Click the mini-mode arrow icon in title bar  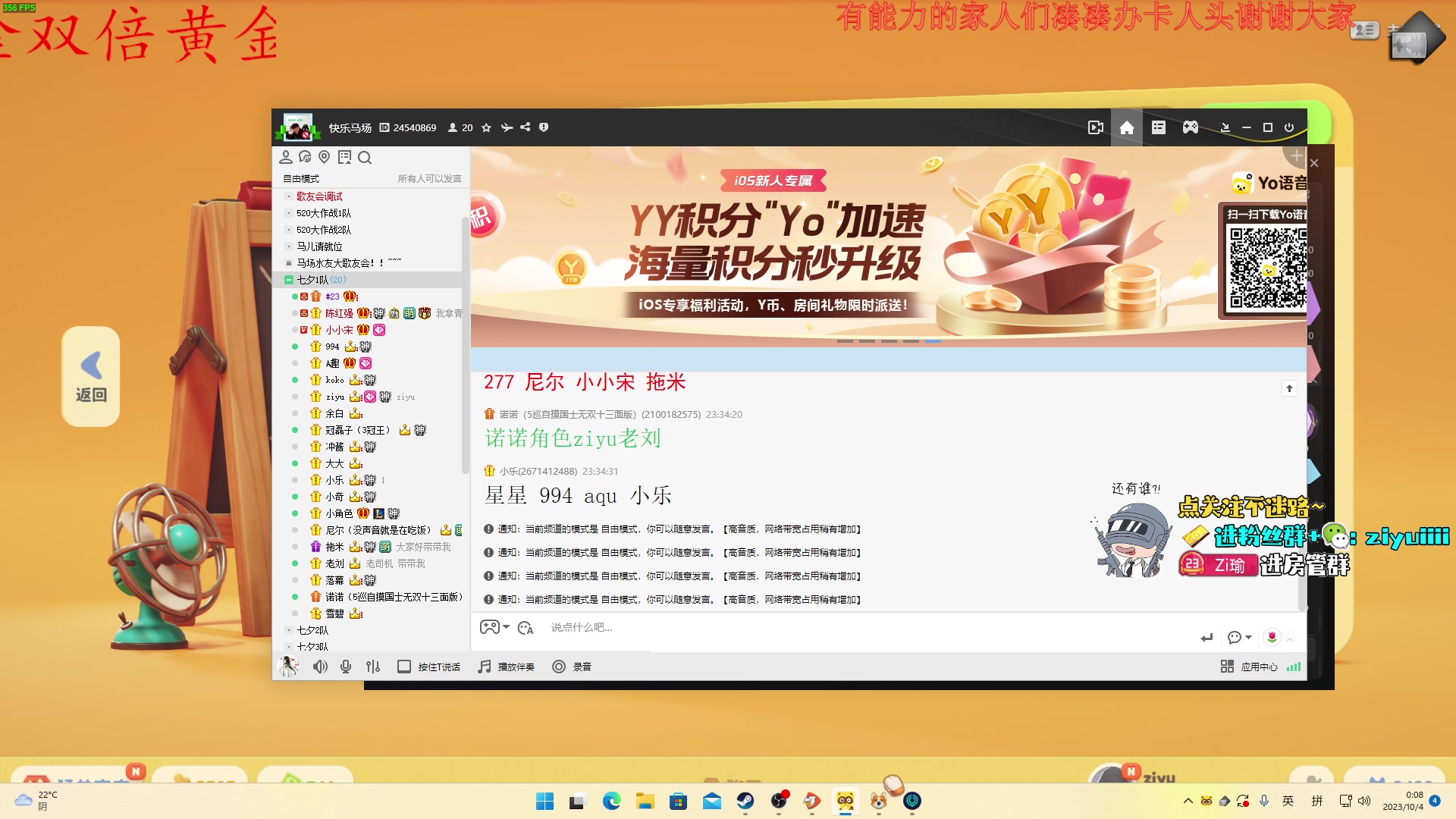(x=1225, y=127)
